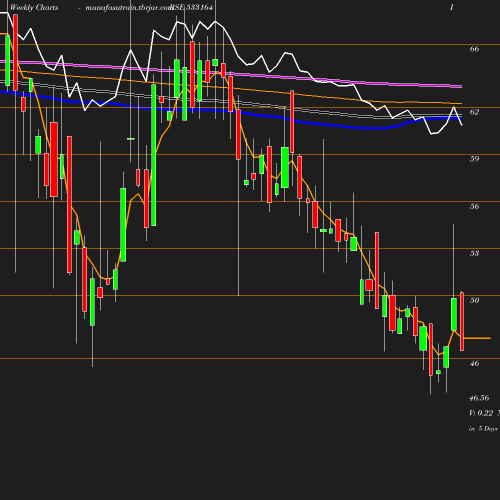Select the 50 price axis label
Image resolution: width=500 pixels, height=500 pixels.
click(474, 300)
